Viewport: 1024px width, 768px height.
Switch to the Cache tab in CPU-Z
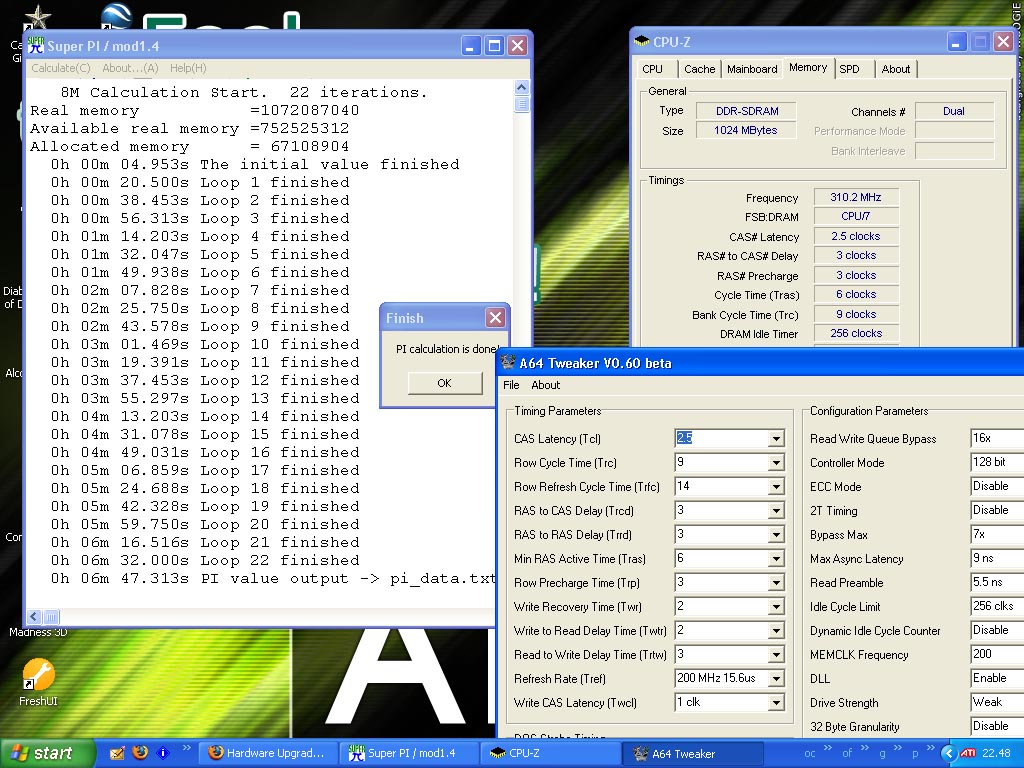point(699,69)
